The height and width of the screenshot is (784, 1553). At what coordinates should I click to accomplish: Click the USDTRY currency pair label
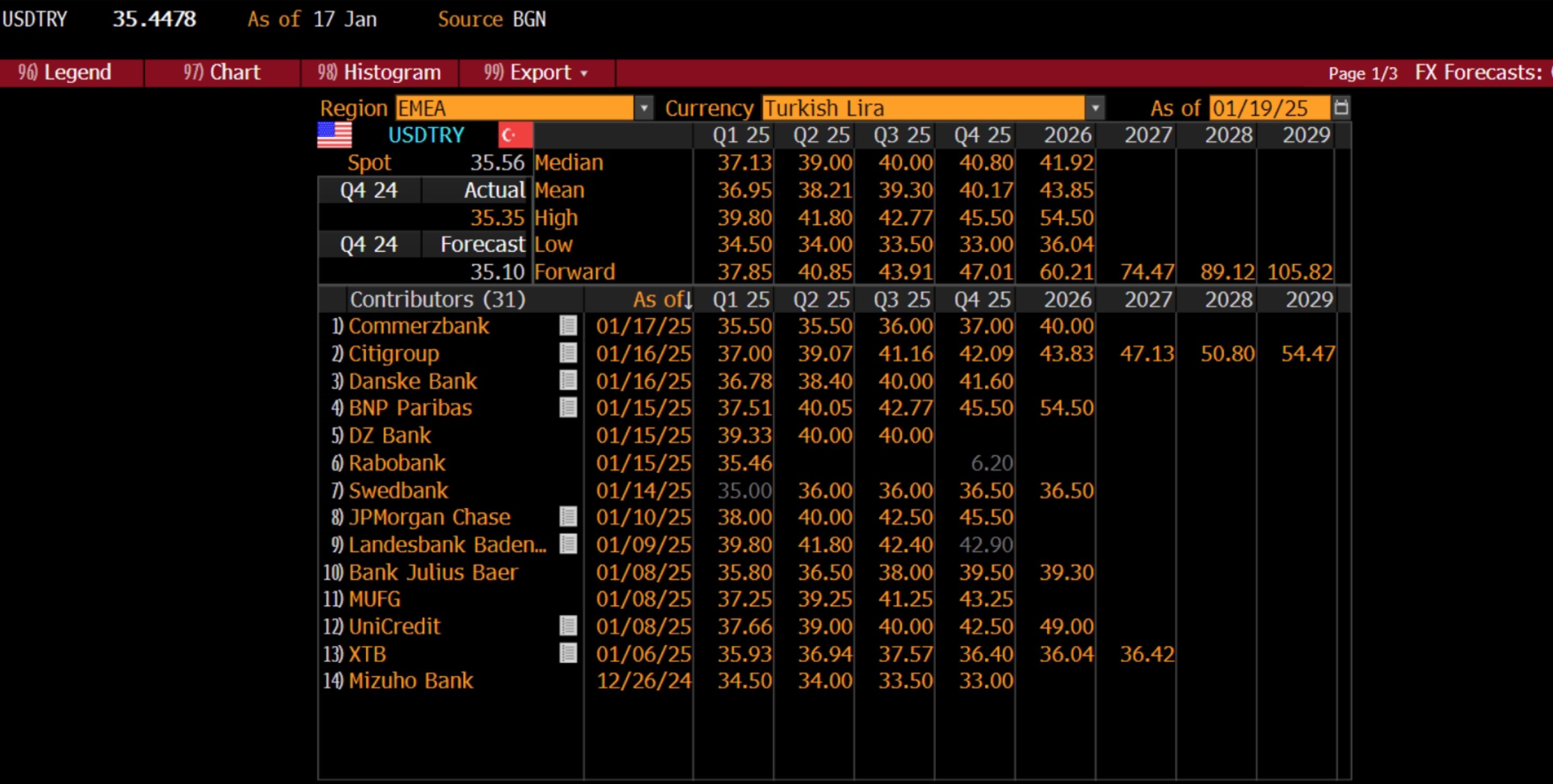click(426, 135)
